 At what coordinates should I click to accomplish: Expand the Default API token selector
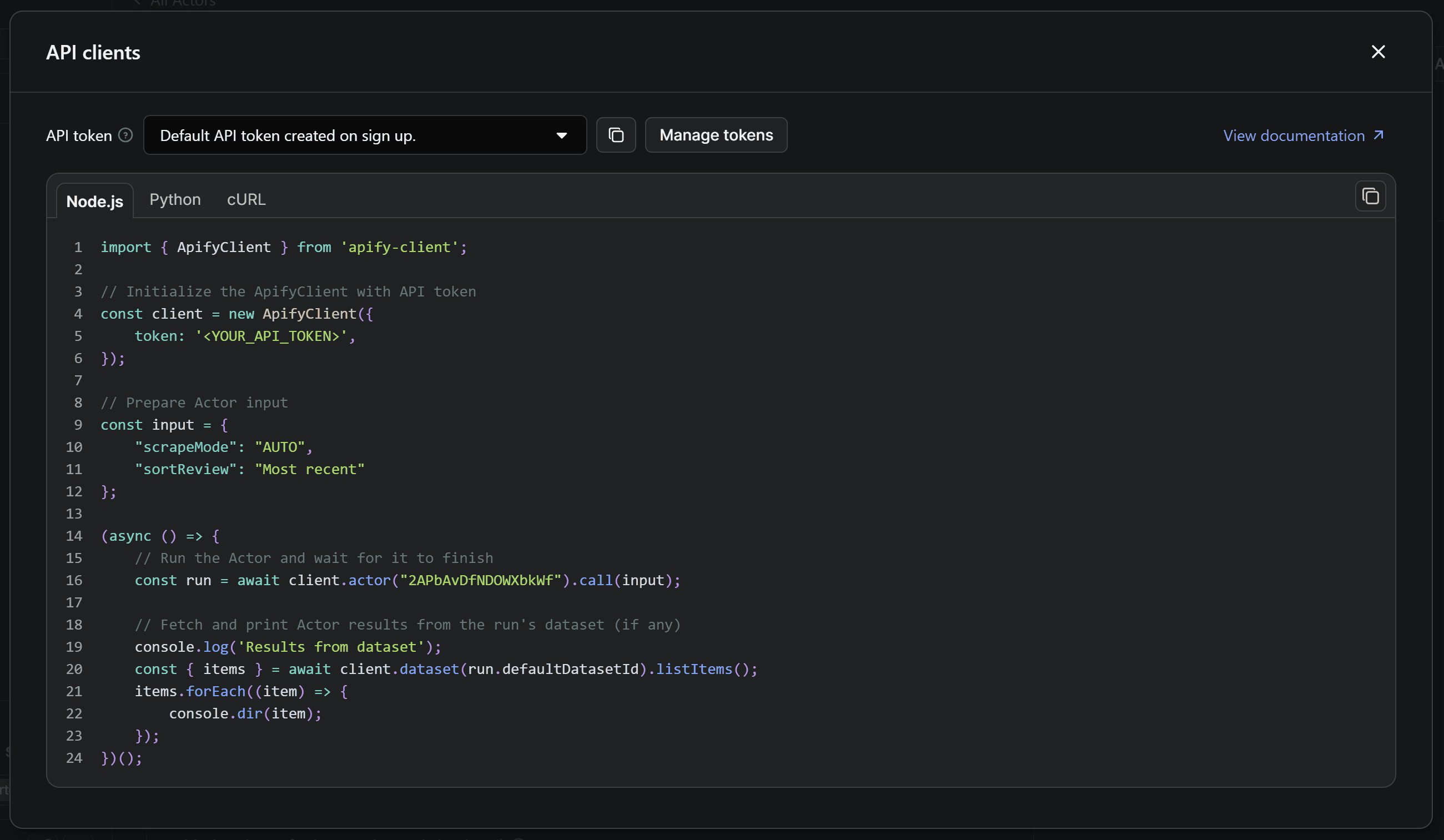coord(365,135)
